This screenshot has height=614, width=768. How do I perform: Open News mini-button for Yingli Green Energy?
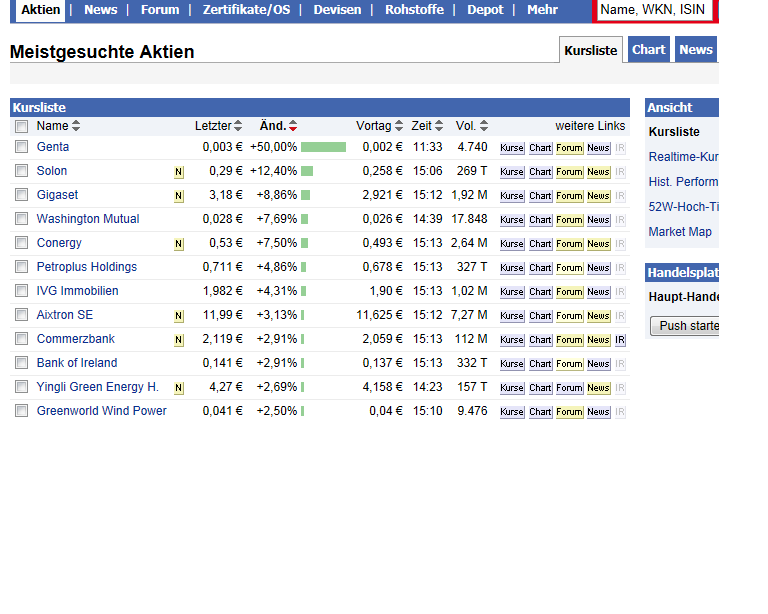pyautogui.click(x=599, y=388)
